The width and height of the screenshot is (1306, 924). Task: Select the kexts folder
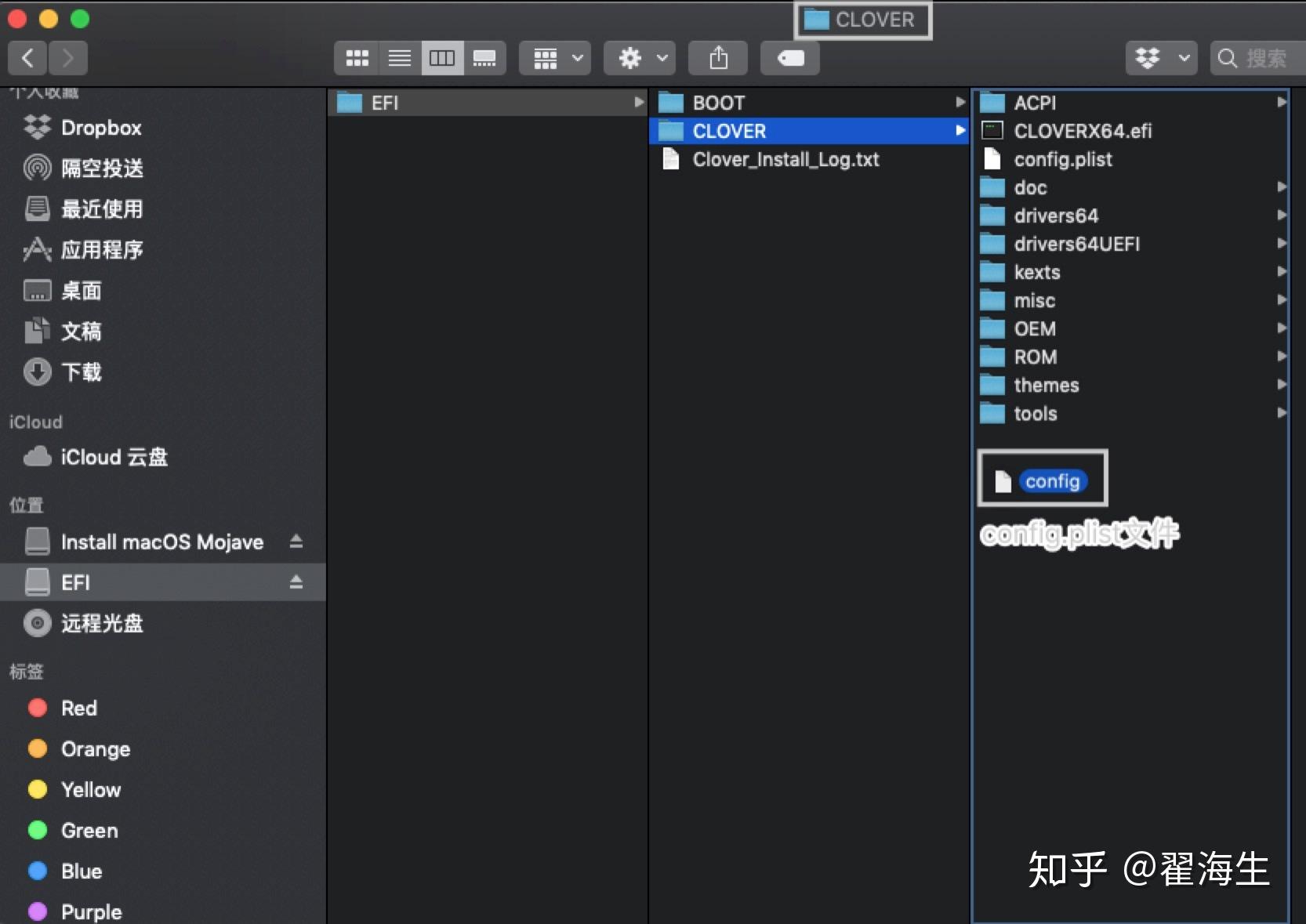[1131, 272]
